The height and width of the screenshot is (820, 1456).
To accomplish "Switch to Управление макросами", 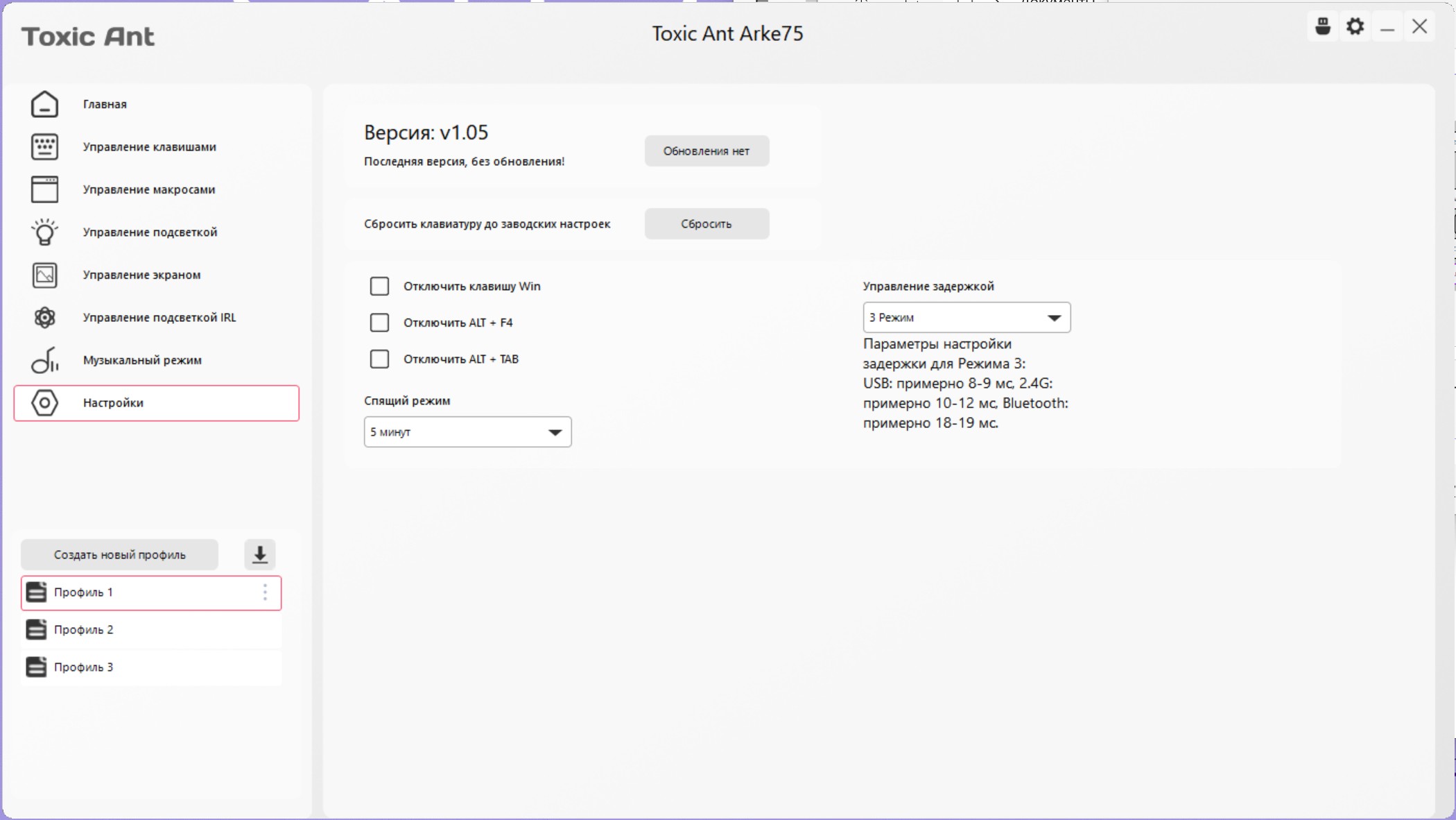I will (157, 189).
